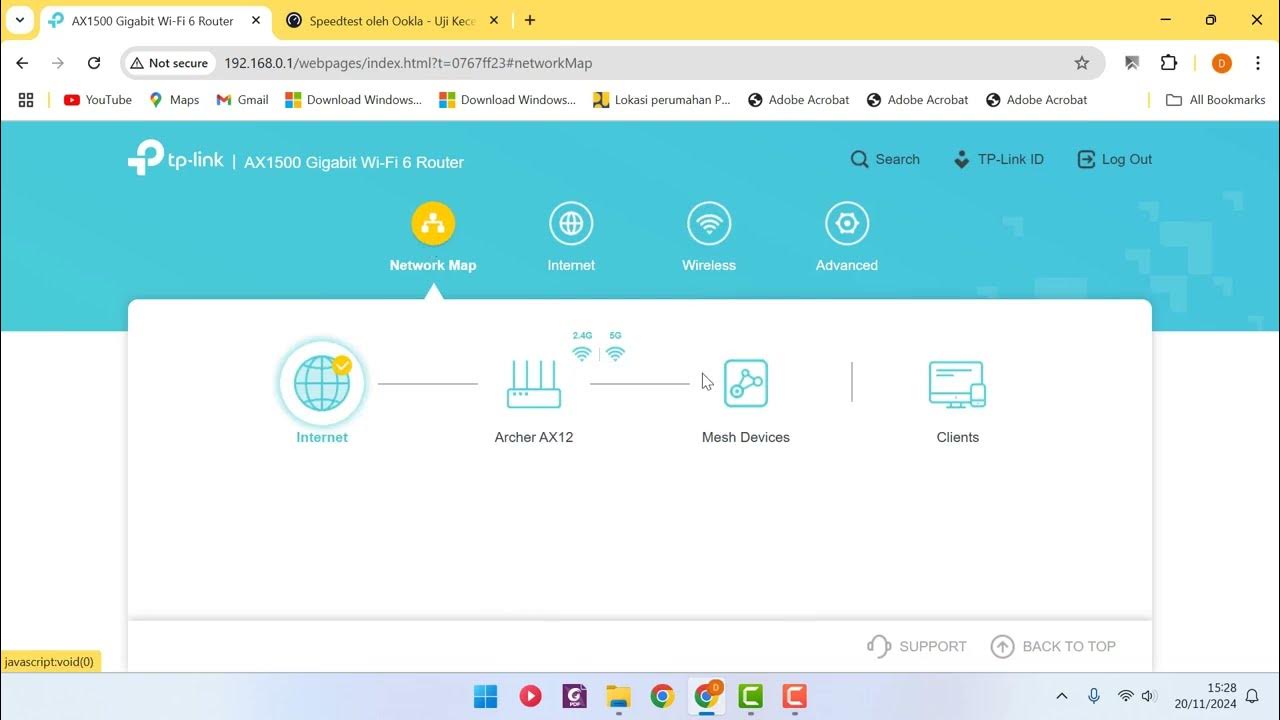Select the Clients devices icon
Image resolution: width=1280 pixels, height=720 pixels.
click(957, 385)
